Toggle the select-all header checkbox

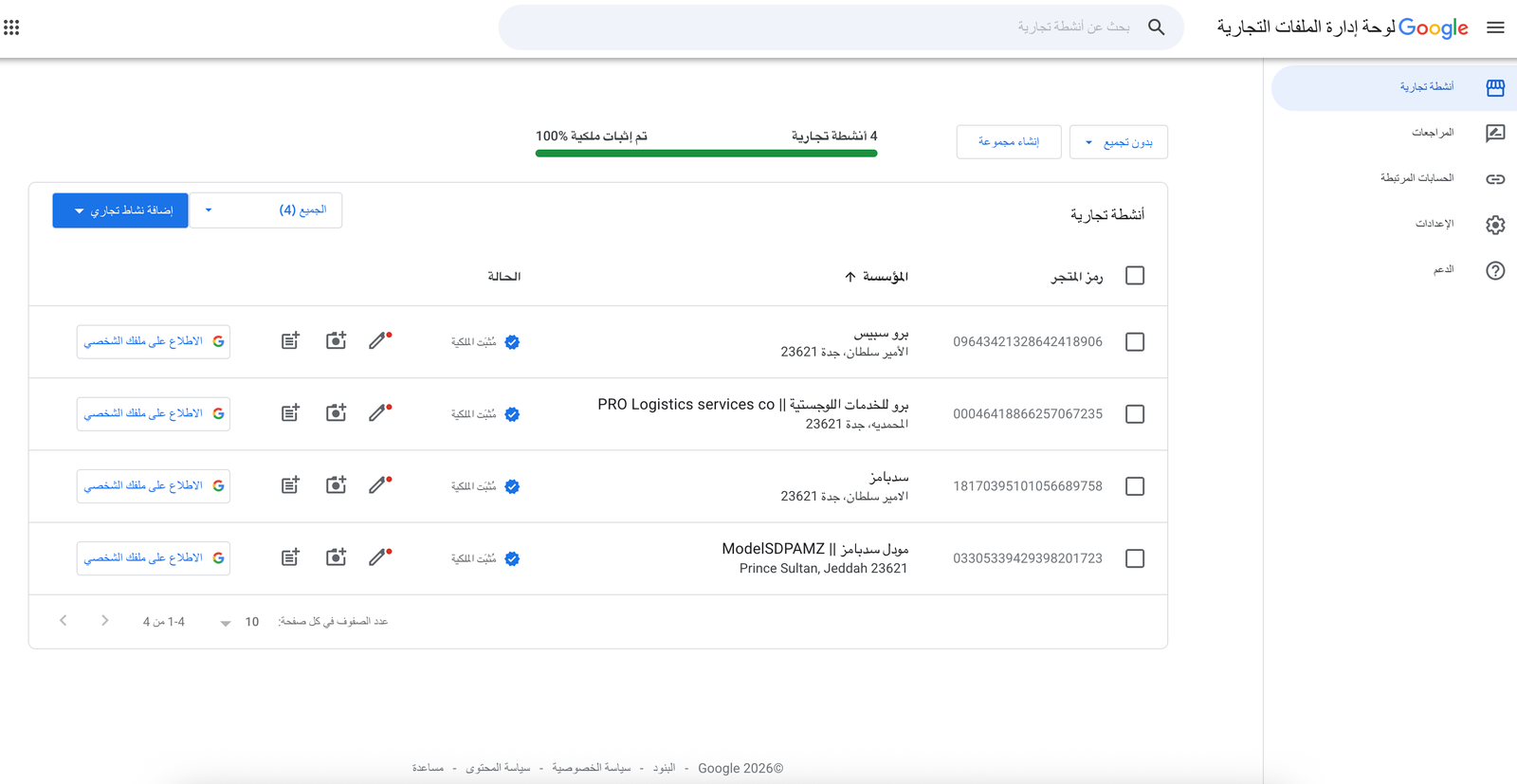[1135, 276]
